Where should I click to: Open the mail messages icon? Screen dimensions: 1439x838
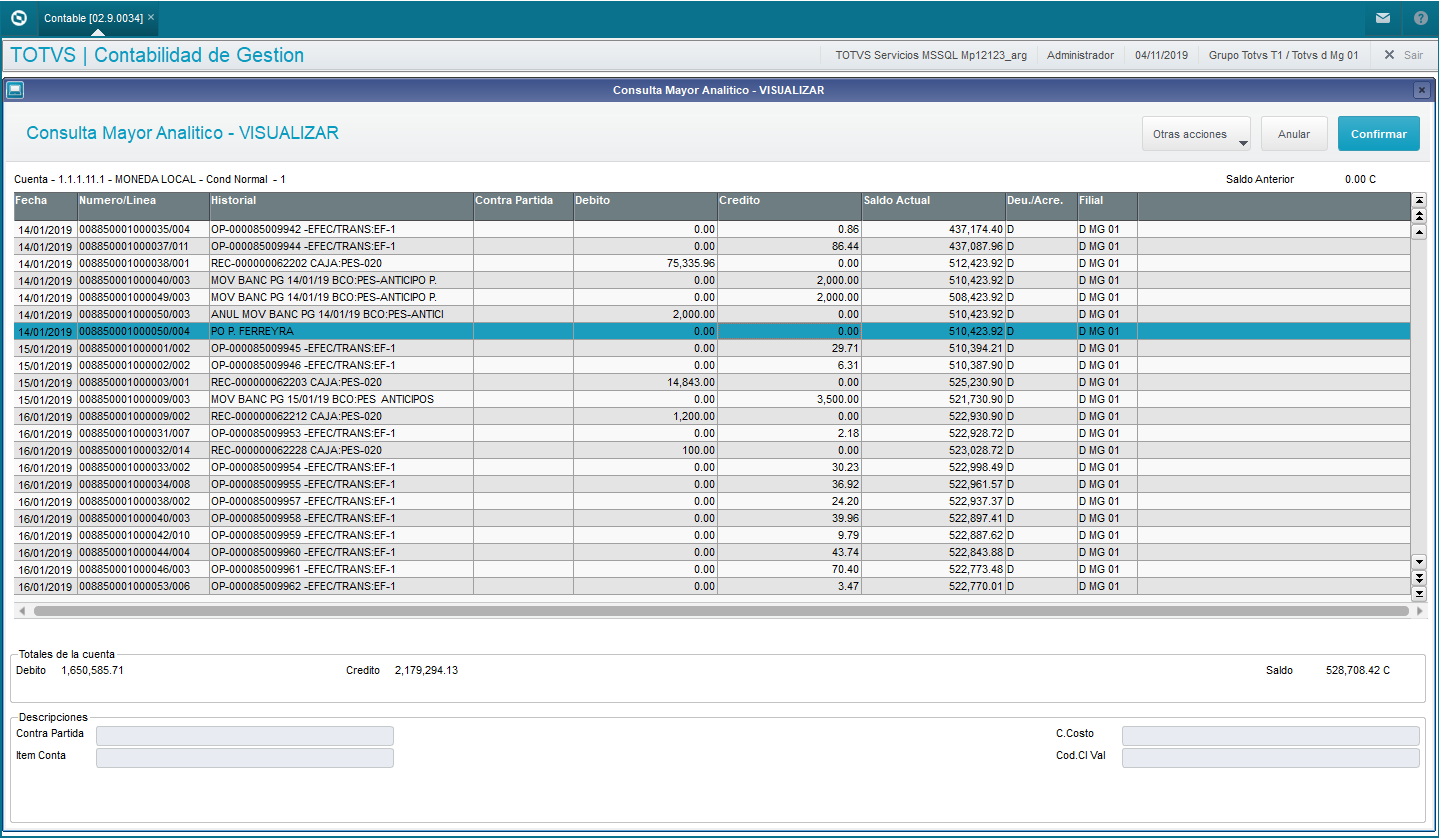tap(1383, 18)
